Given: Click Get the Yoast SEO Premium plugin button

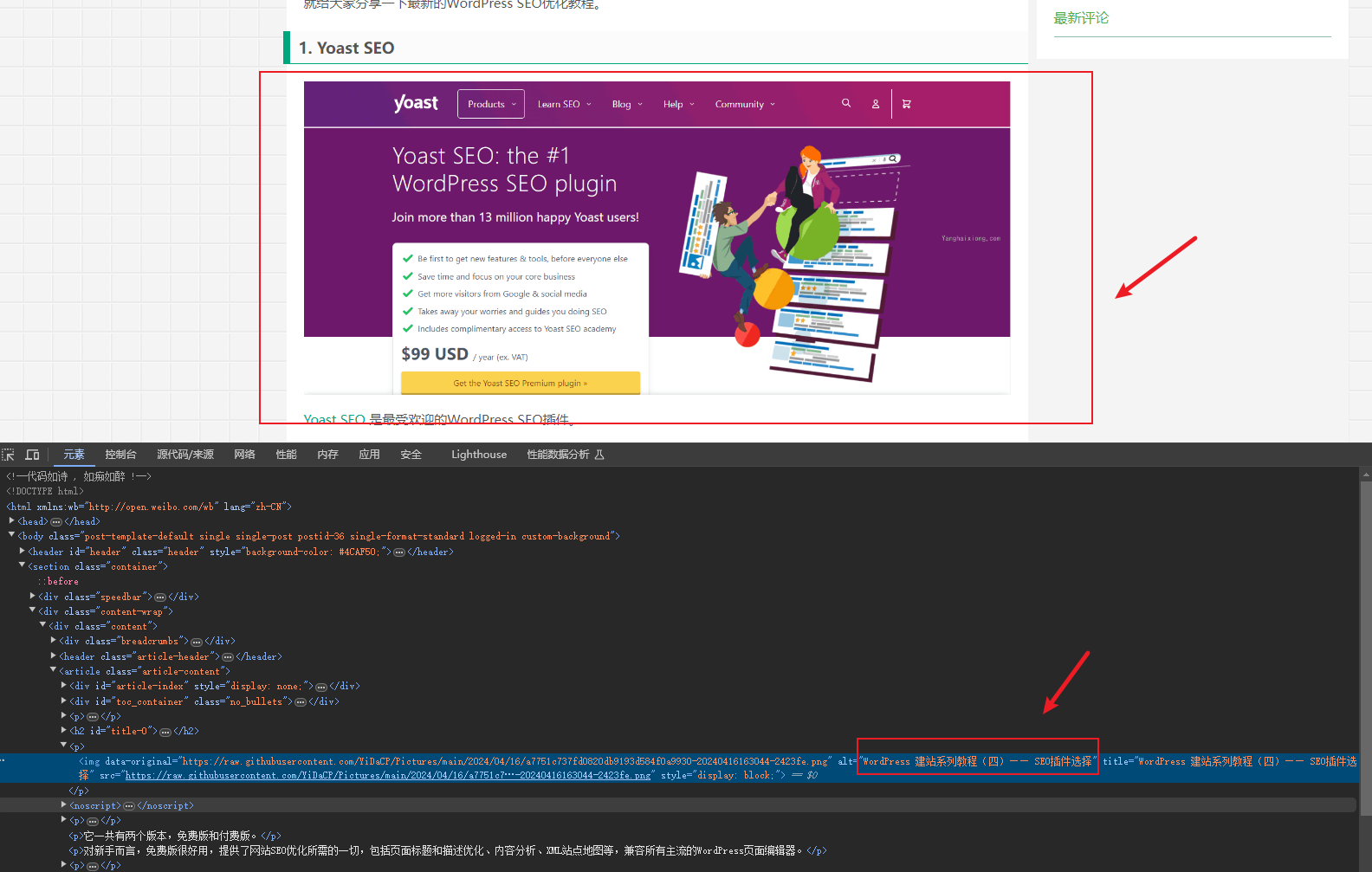Looking at the screenshot, I should (x=521, y=383).
